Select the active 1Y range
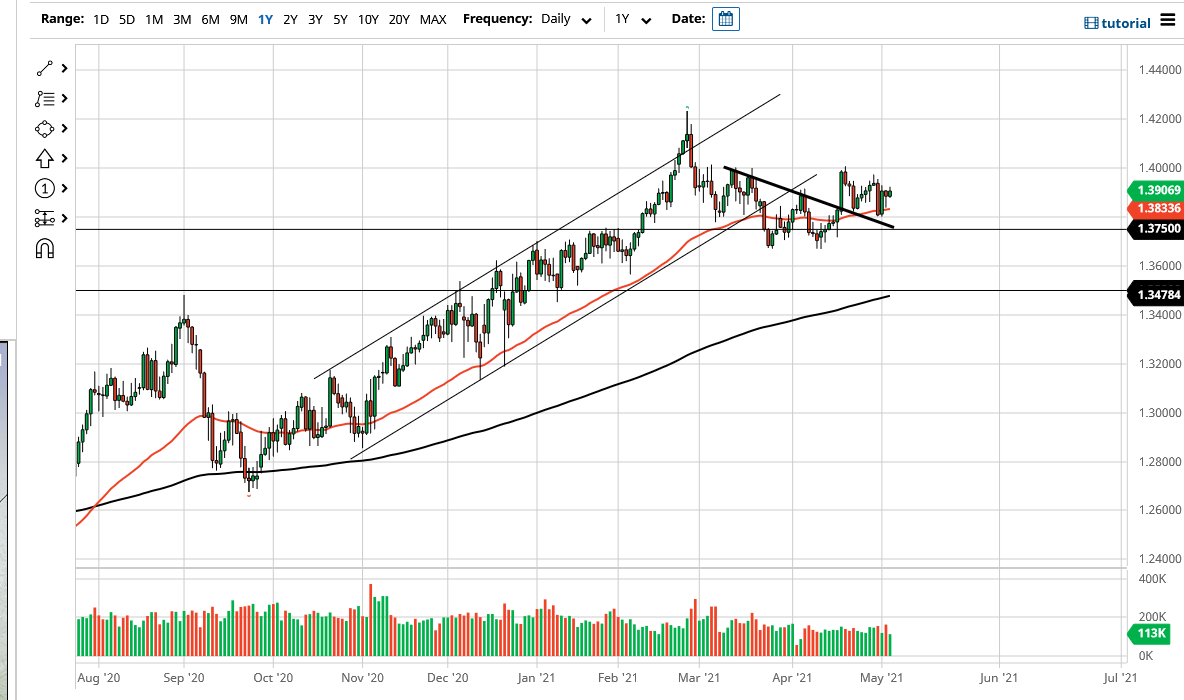The height and width of the screenshot is (700, 1184). coord(265,20)
